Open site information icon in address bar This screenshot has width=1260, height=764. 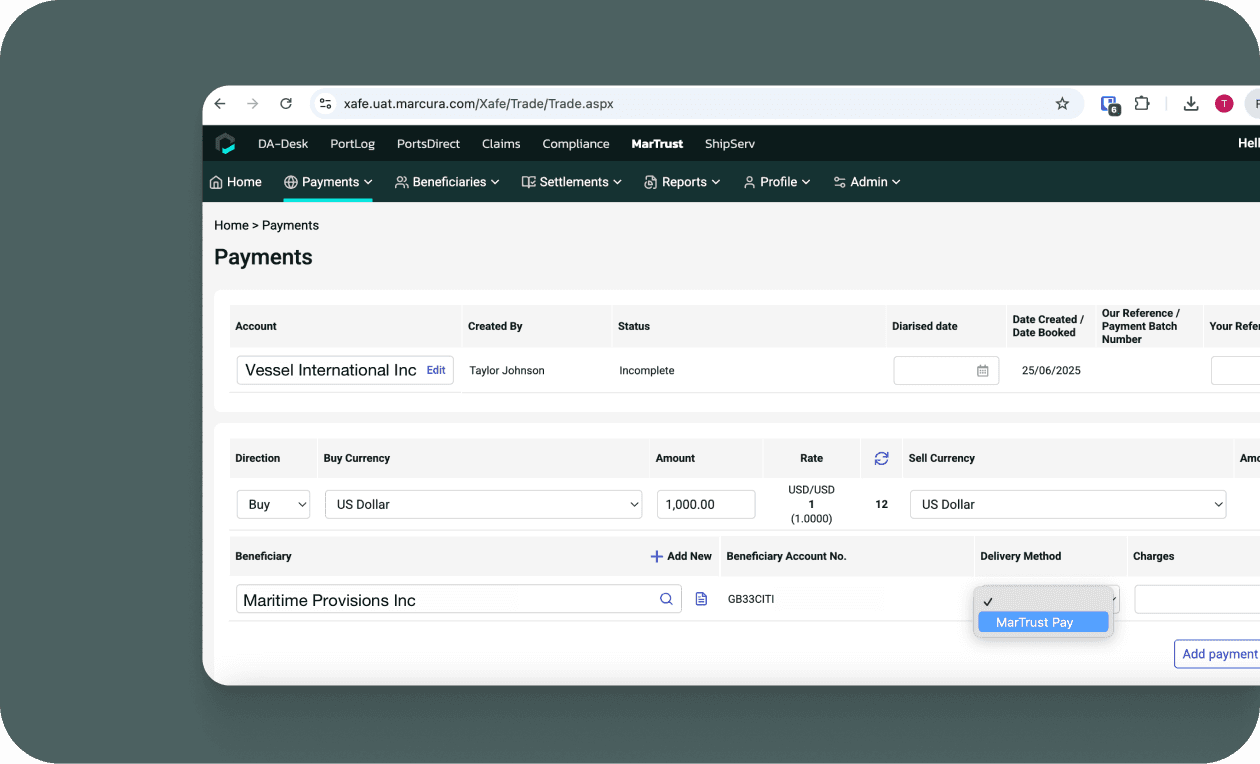point(324,104)
